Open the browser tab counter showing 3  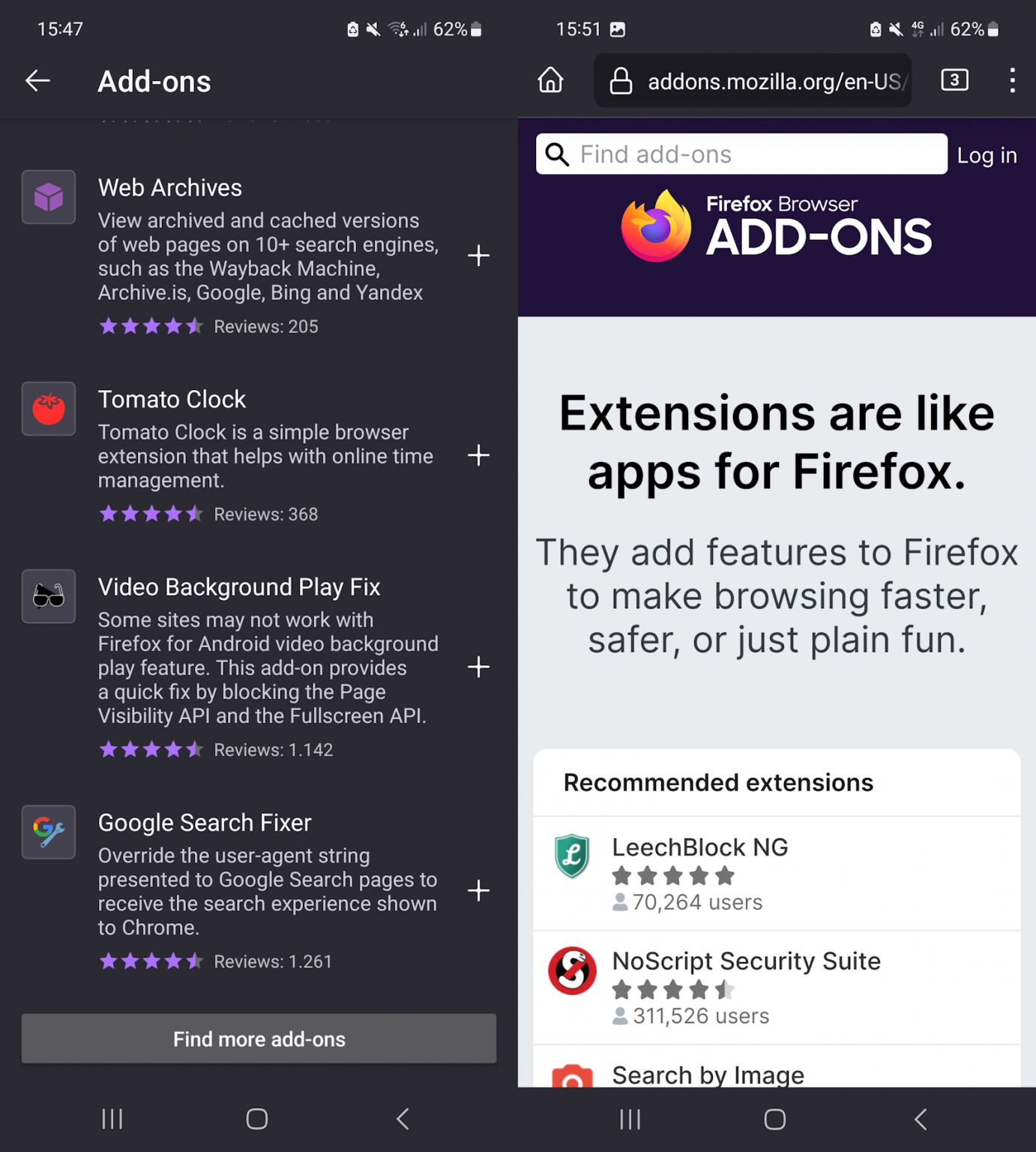(x=954, y=80)
